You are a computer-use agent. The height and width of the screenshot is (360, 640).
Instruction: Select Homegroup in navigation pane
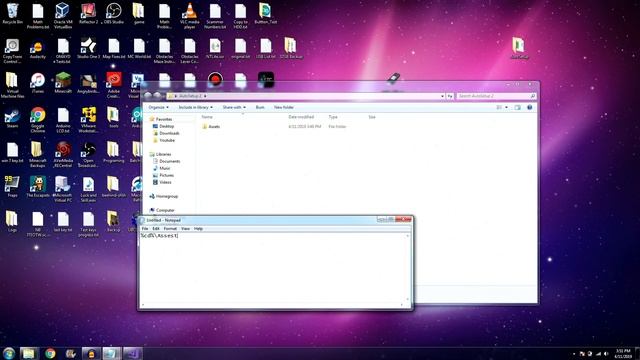click(167, 196)
